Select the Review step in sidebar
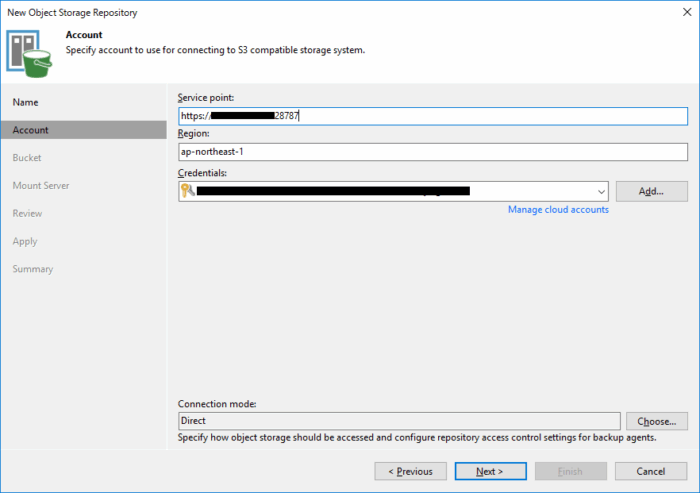This screenshot has height=493, width=700. tap(27, 213)
